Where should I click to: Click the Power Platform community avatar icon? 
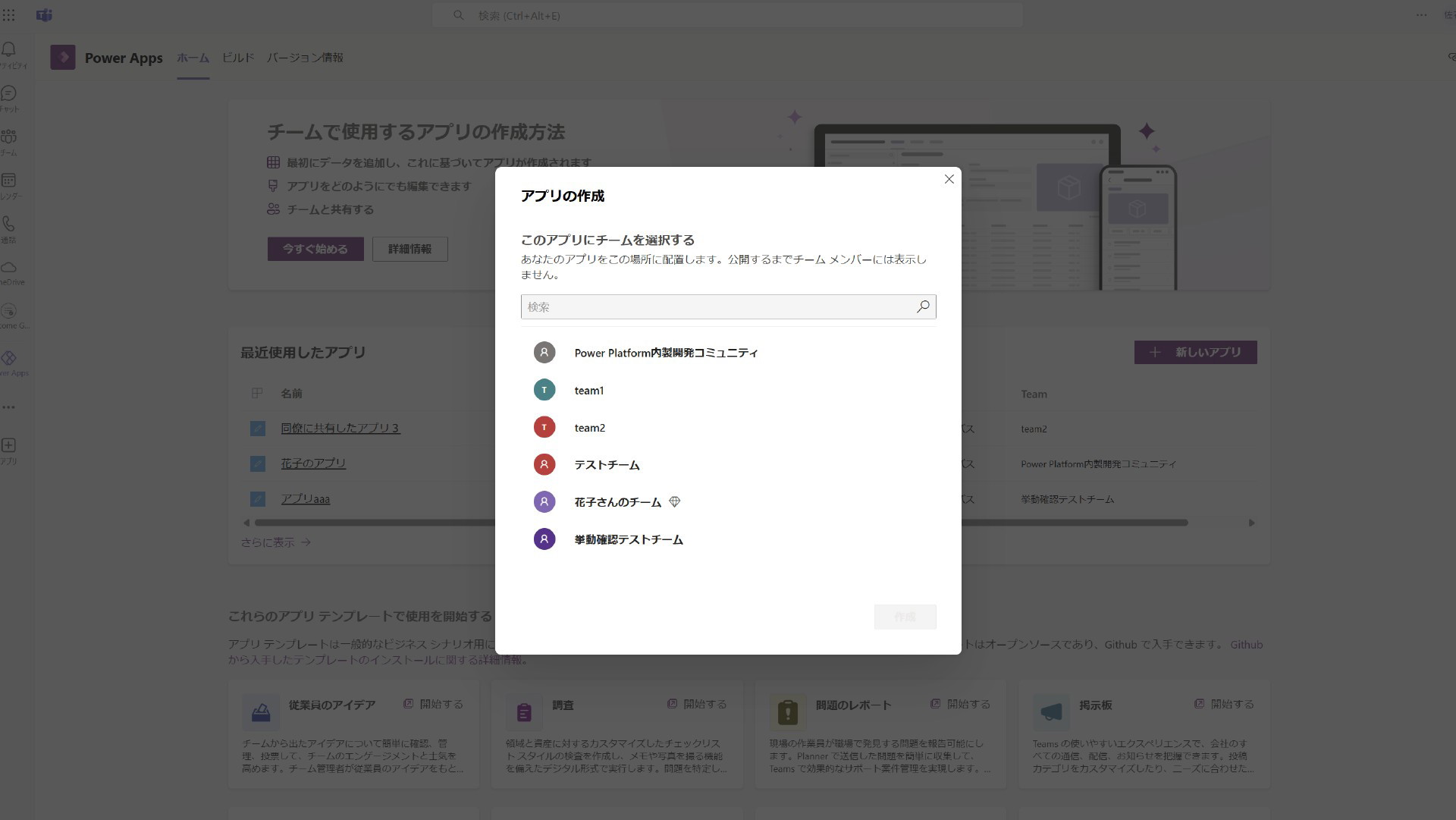click(x=544, y=353)
